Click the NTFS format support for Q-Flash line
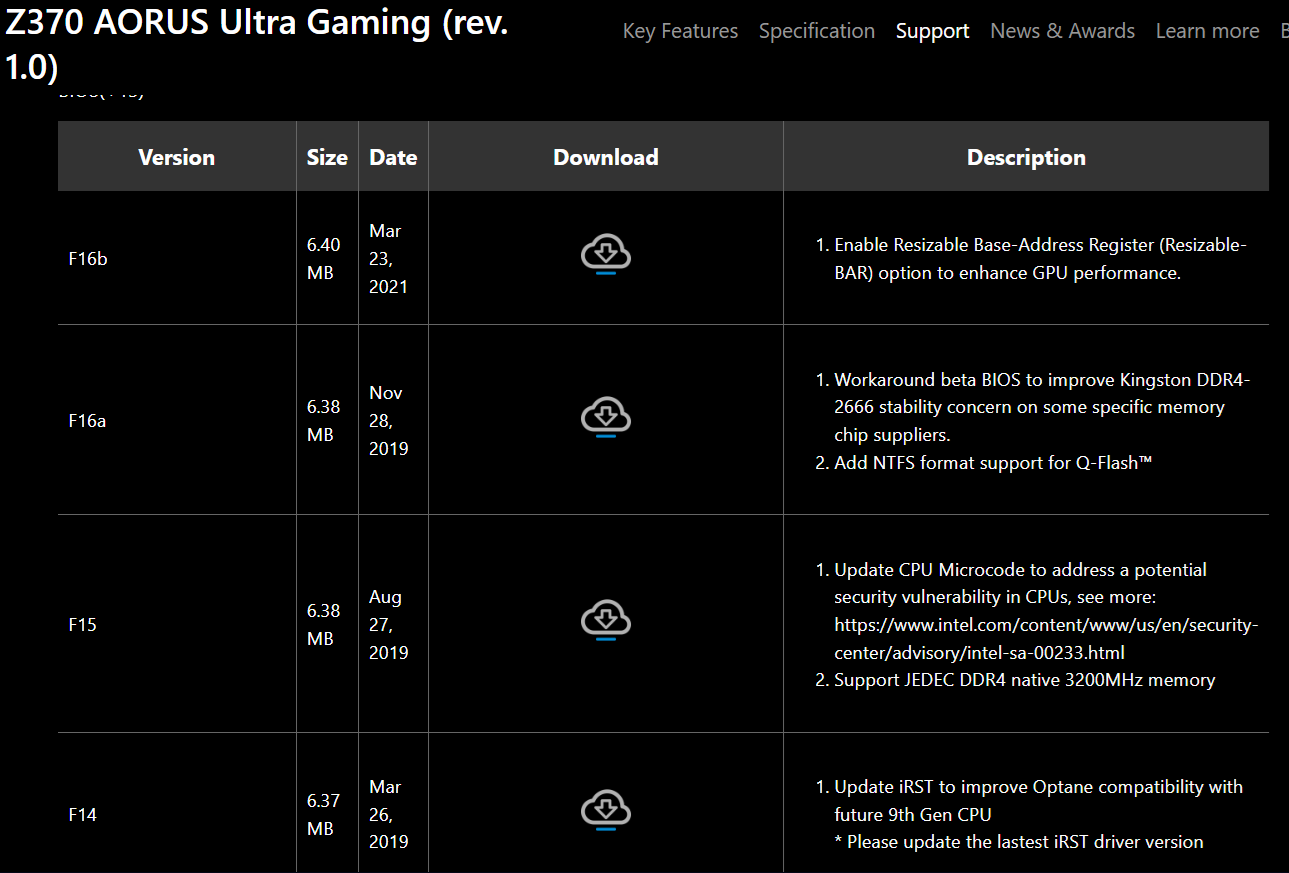This screenshot has width=1289, height=873. click(993, 463)
